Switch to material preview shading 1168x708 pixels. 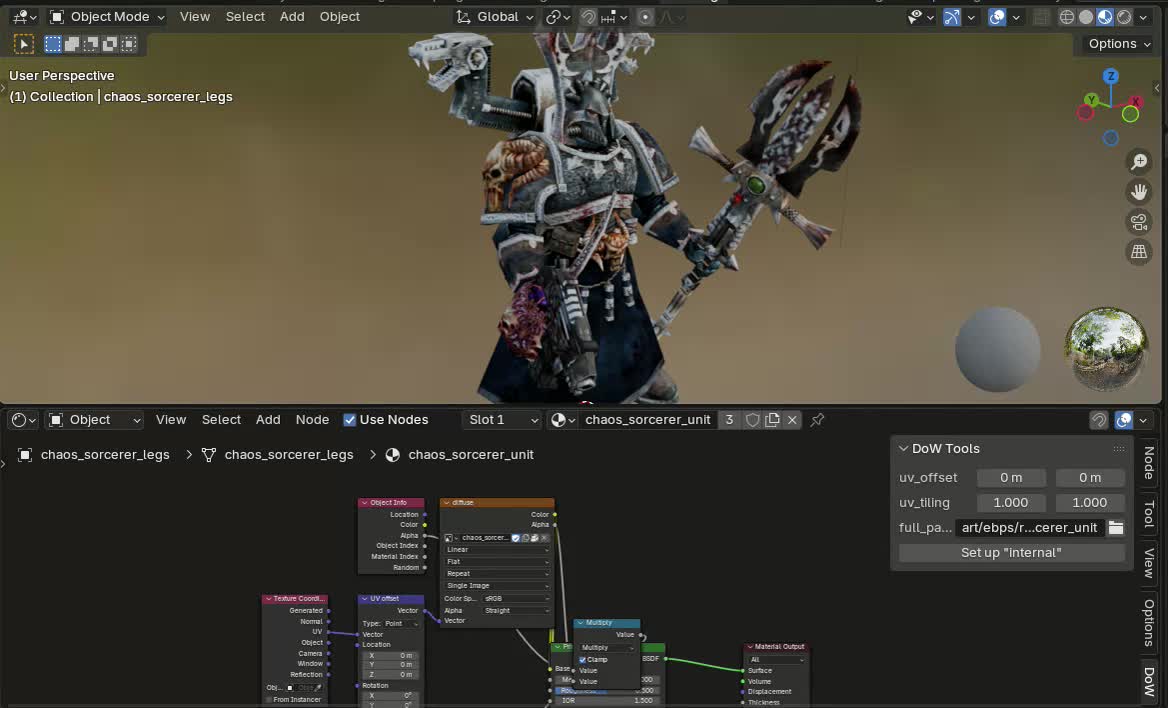click(x=1105, y=16)
